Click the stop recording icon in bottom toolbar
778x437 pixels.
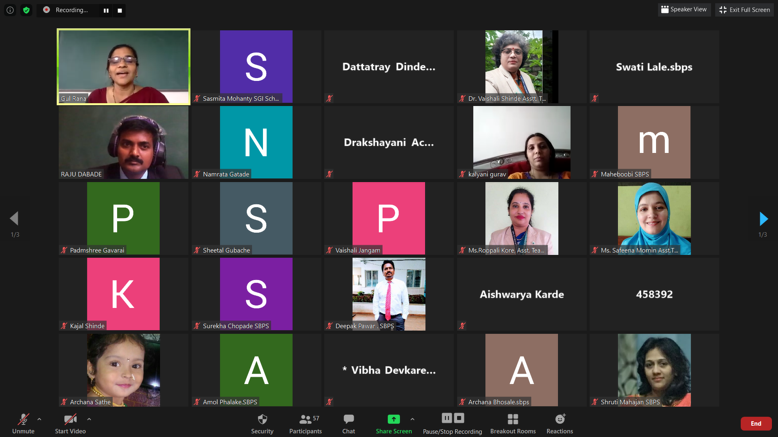pos(459,418)
